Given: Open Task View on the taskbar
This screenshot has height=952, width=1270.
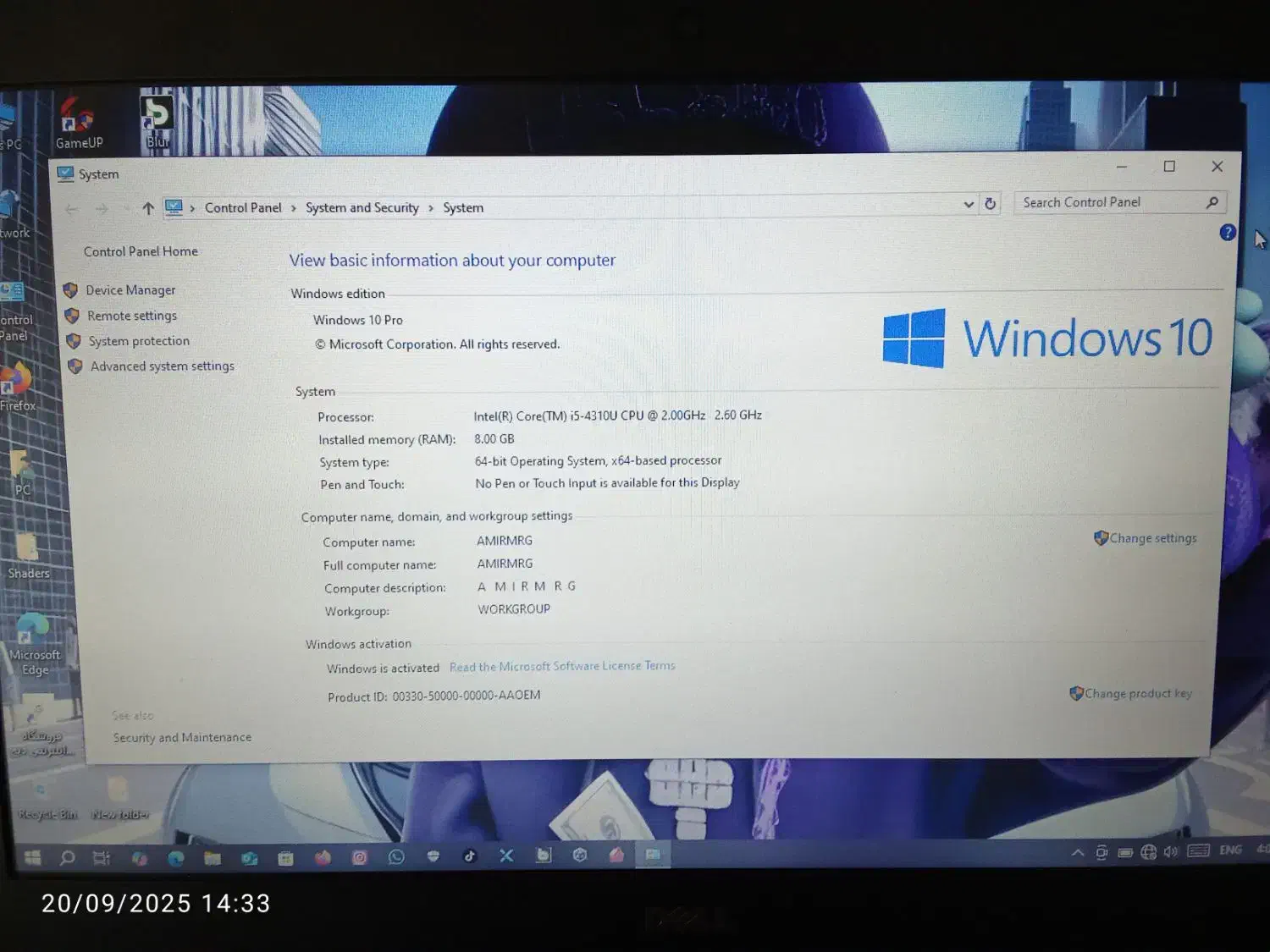Looking at the screenshot, I should tap(102, 858).
